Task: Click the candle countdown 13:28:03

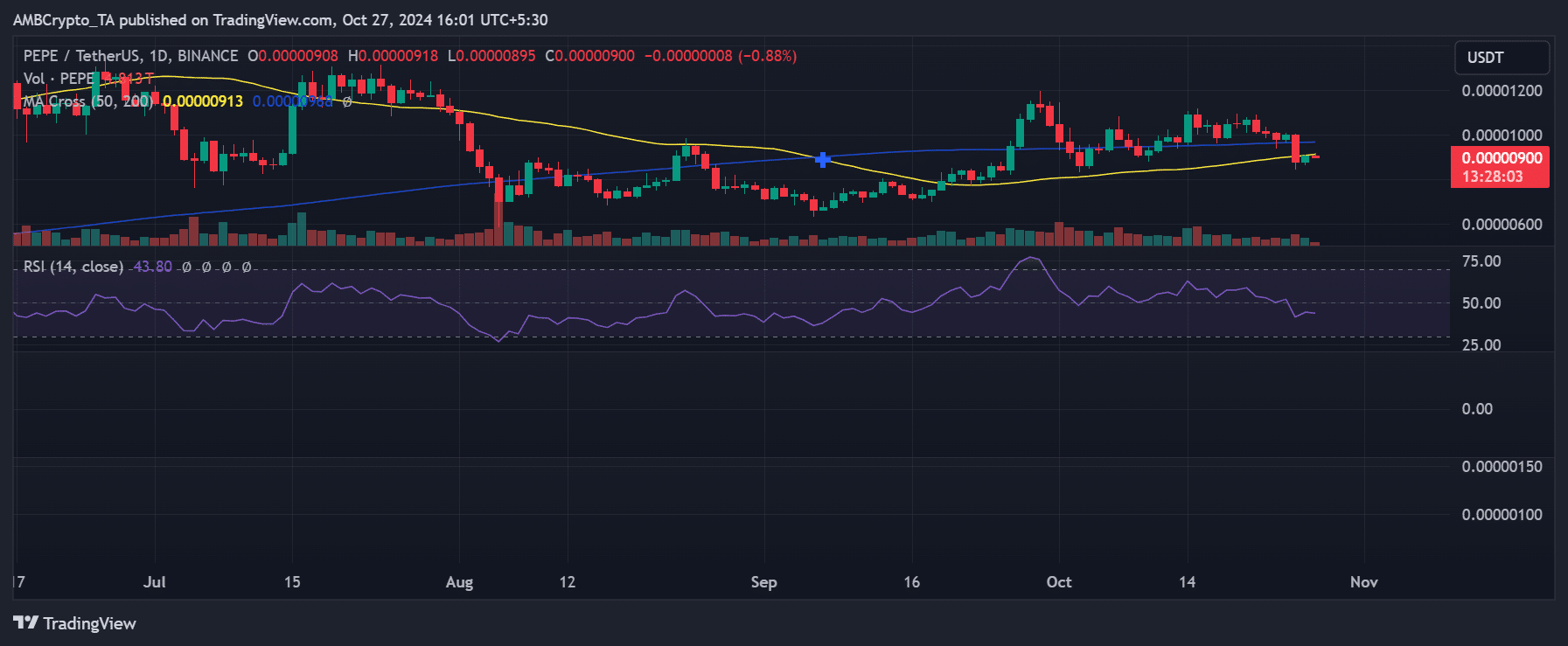Action: (1492, 177)
